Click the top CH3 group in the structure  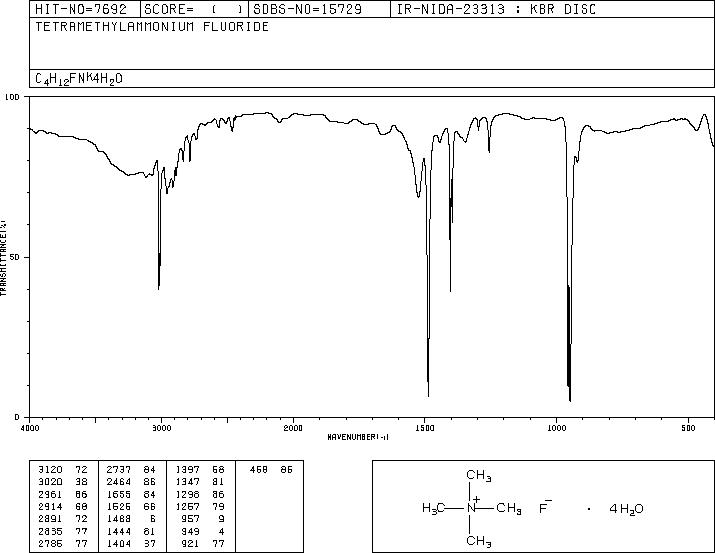tap(478, 475)
